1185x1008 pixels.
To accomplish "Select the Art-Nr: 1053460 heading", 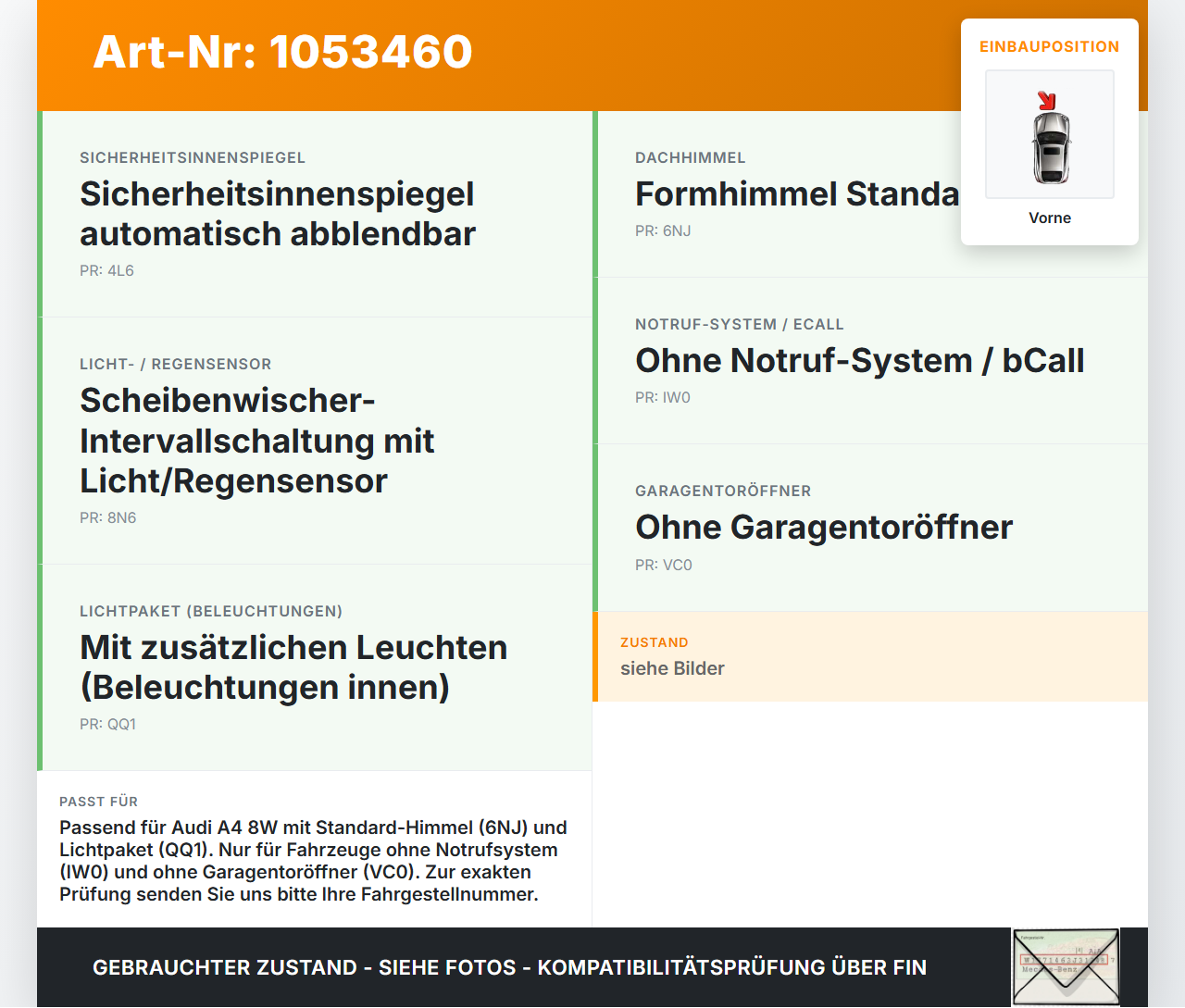I will pos(283,52).
